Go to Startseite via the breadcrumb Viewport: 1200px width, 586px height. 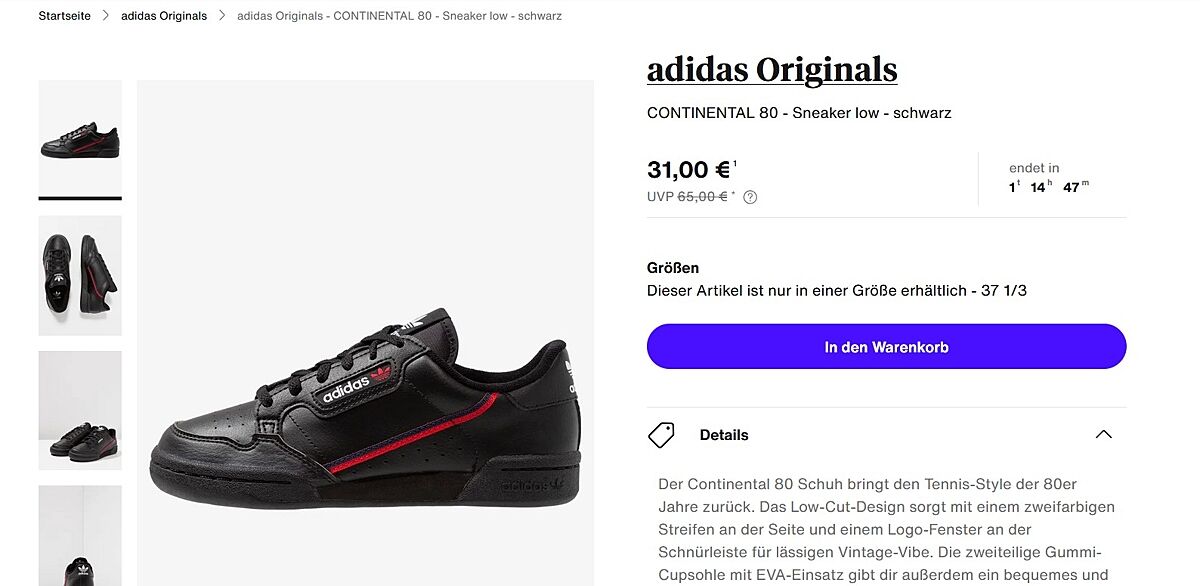coord(65,16)
